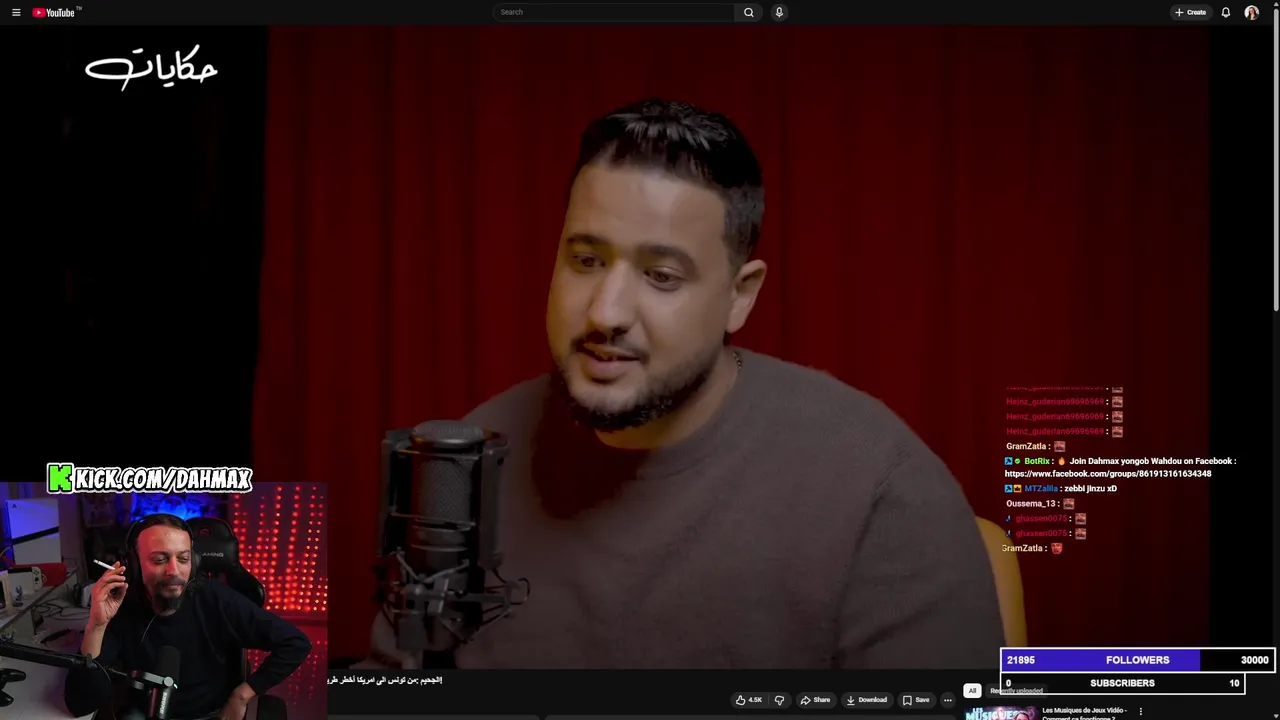Open the account avatar menu
Image resolution: width=1280 pixels, height=720 pixels.
1251,12
